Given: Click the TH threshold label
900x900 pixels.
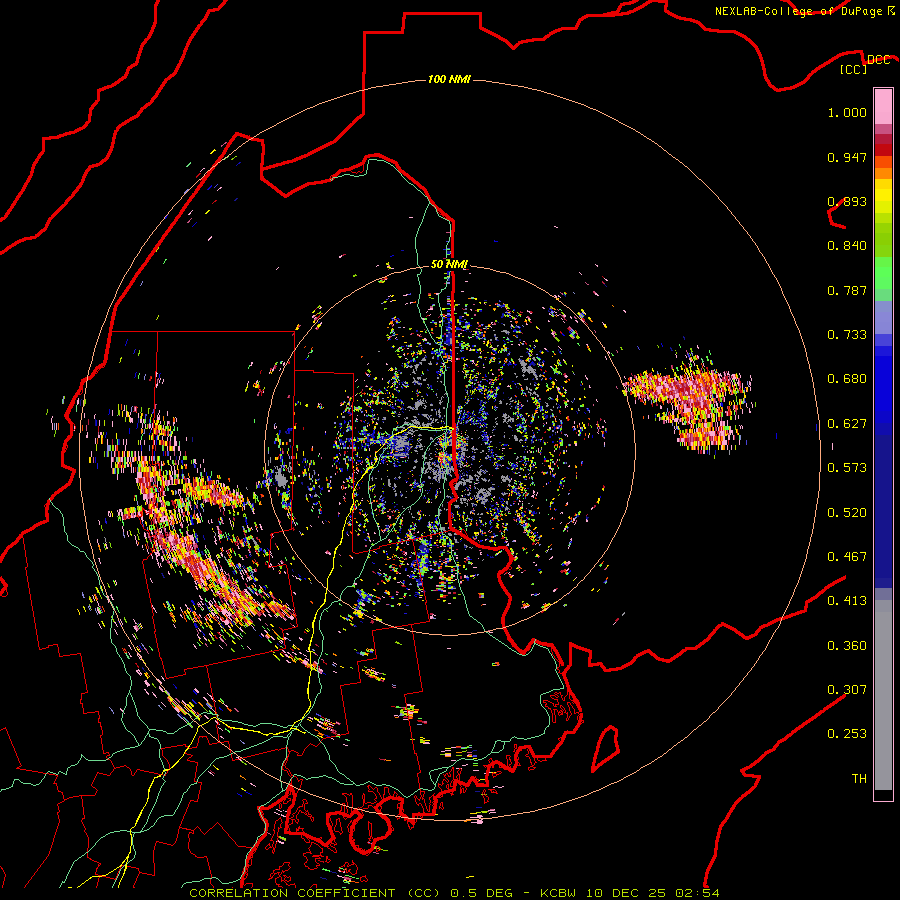Looking at the screenshot, I should [859, 779].
